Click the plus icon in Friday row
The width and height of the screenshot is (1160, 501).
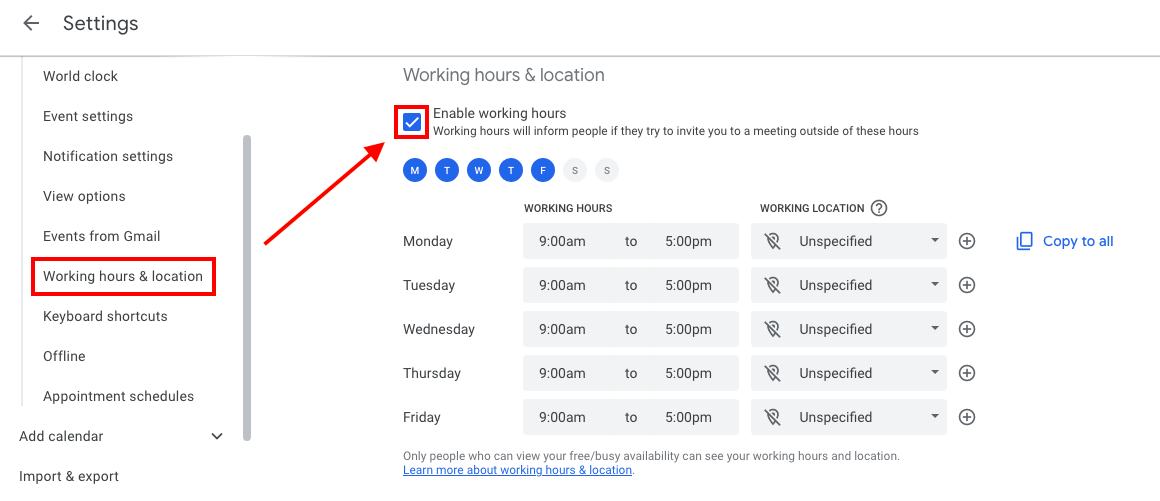pyautogui.click(x=967, y=417)
